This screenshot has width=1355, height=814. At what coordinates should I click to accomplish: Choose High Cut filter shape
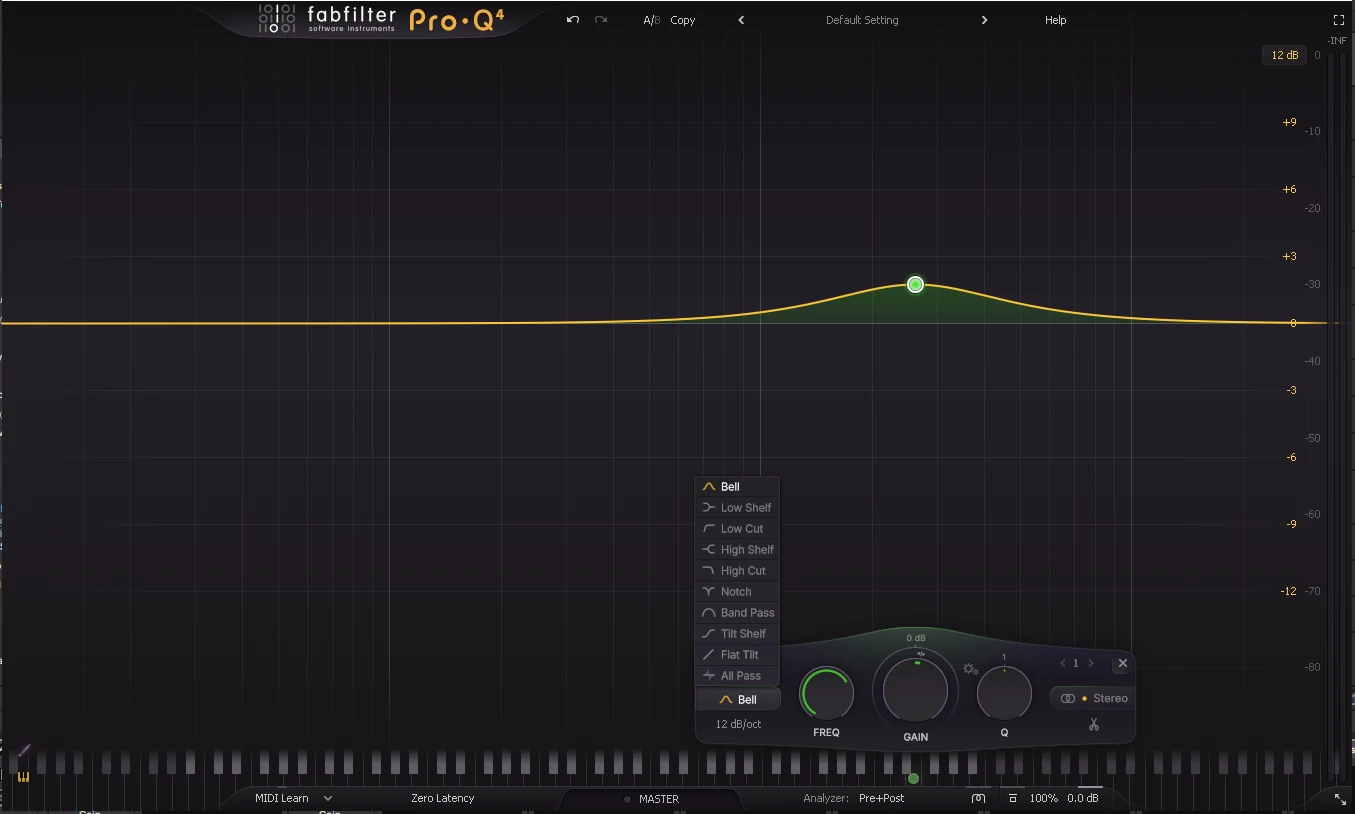pyautogui.click(x=737, y=571)
